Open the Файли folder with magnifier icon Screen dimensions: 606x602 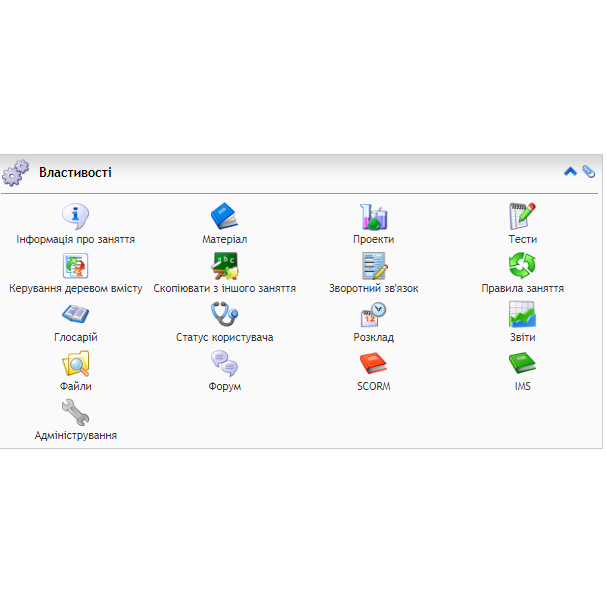(75, 364)
